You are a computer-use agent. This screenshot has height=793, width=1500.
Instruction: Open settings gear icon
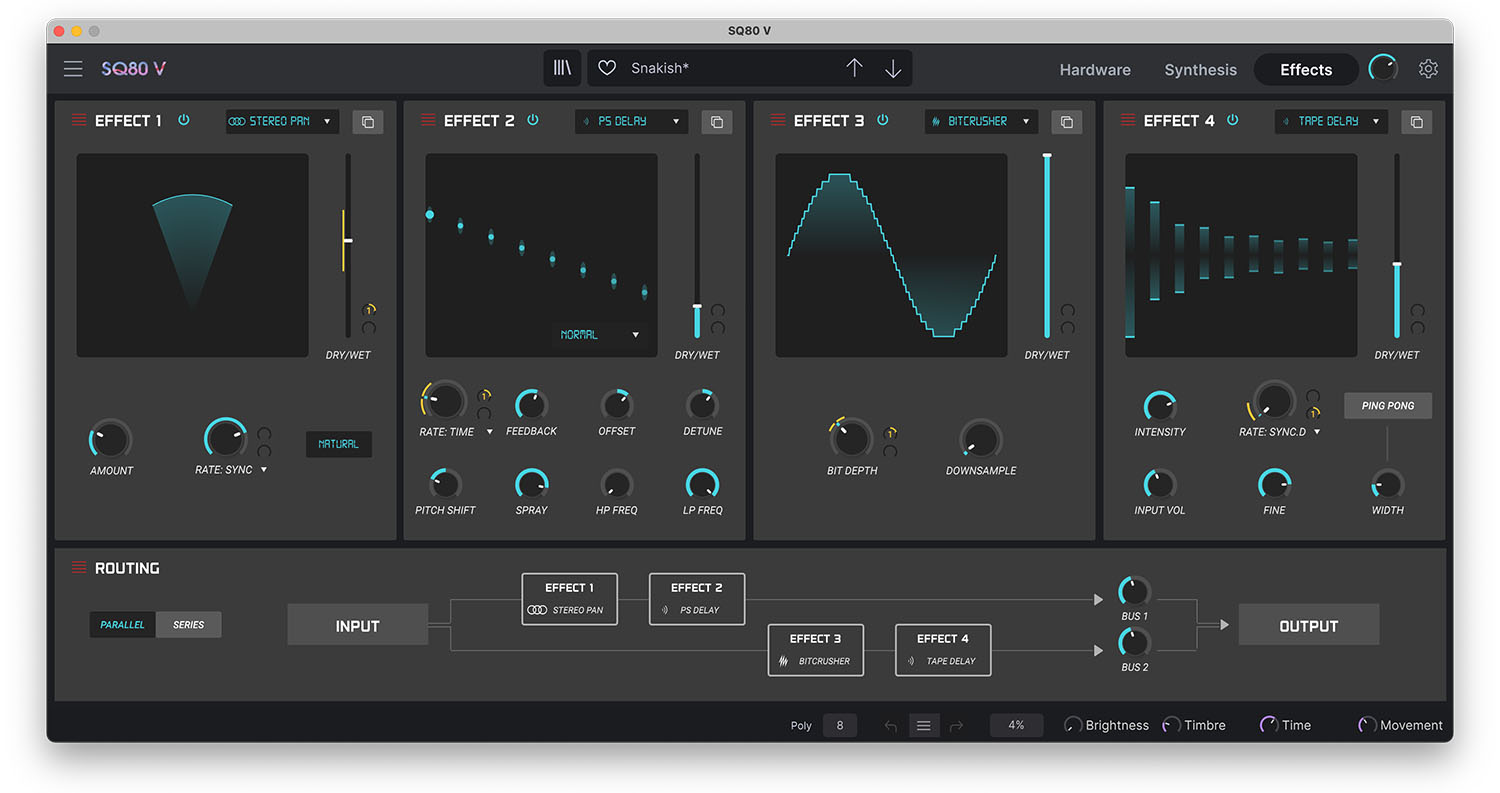(x=1428, y=69)
